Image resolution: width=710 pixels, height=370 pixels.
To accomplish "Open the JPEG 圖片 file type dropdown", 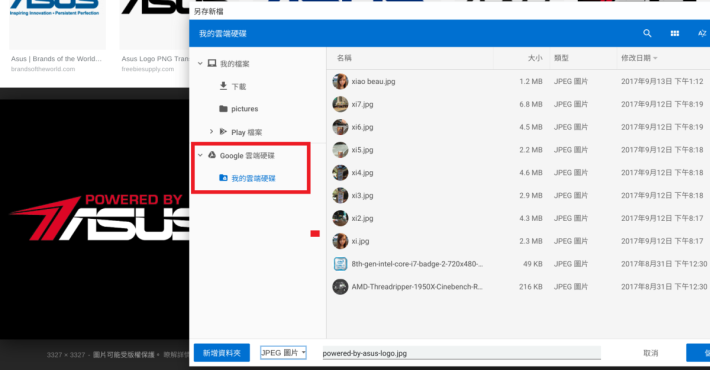I will (x=283, y=352).
